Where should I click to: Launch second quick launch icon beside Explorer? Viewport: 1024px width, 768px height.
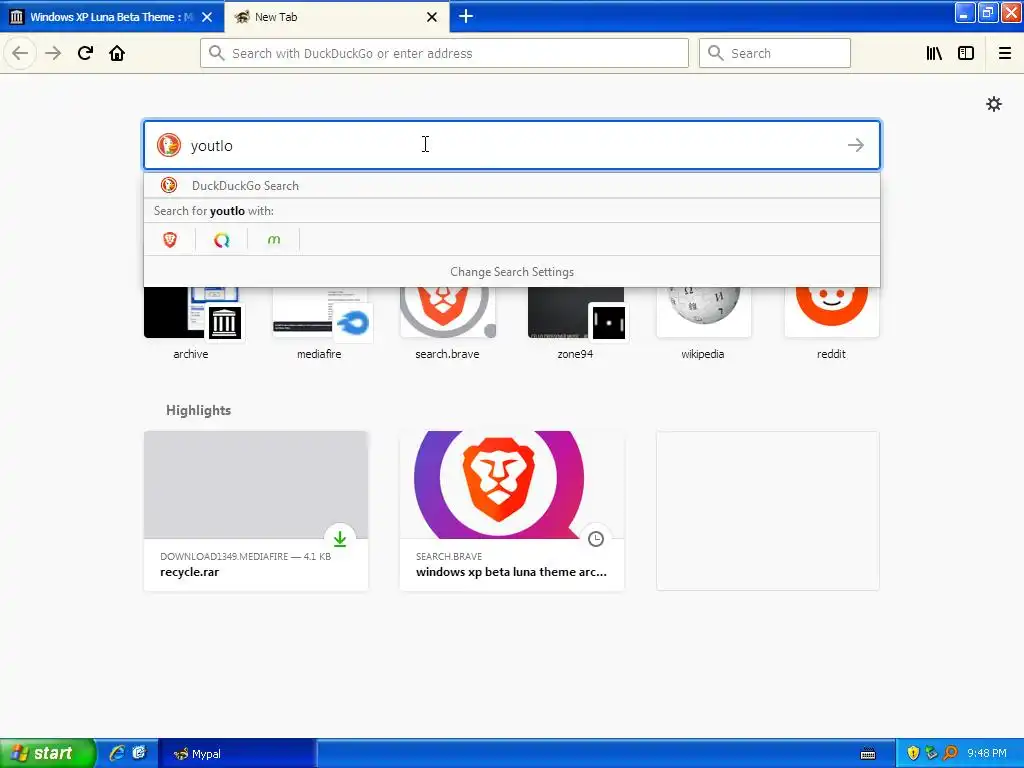click(139, 753)
